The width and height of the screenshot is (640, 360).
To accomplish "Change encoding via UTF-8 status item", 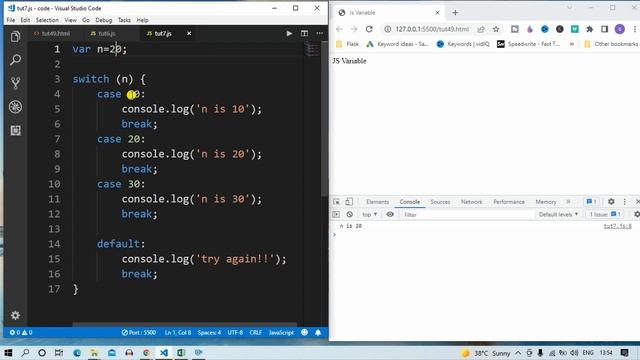I will (235, 333).
